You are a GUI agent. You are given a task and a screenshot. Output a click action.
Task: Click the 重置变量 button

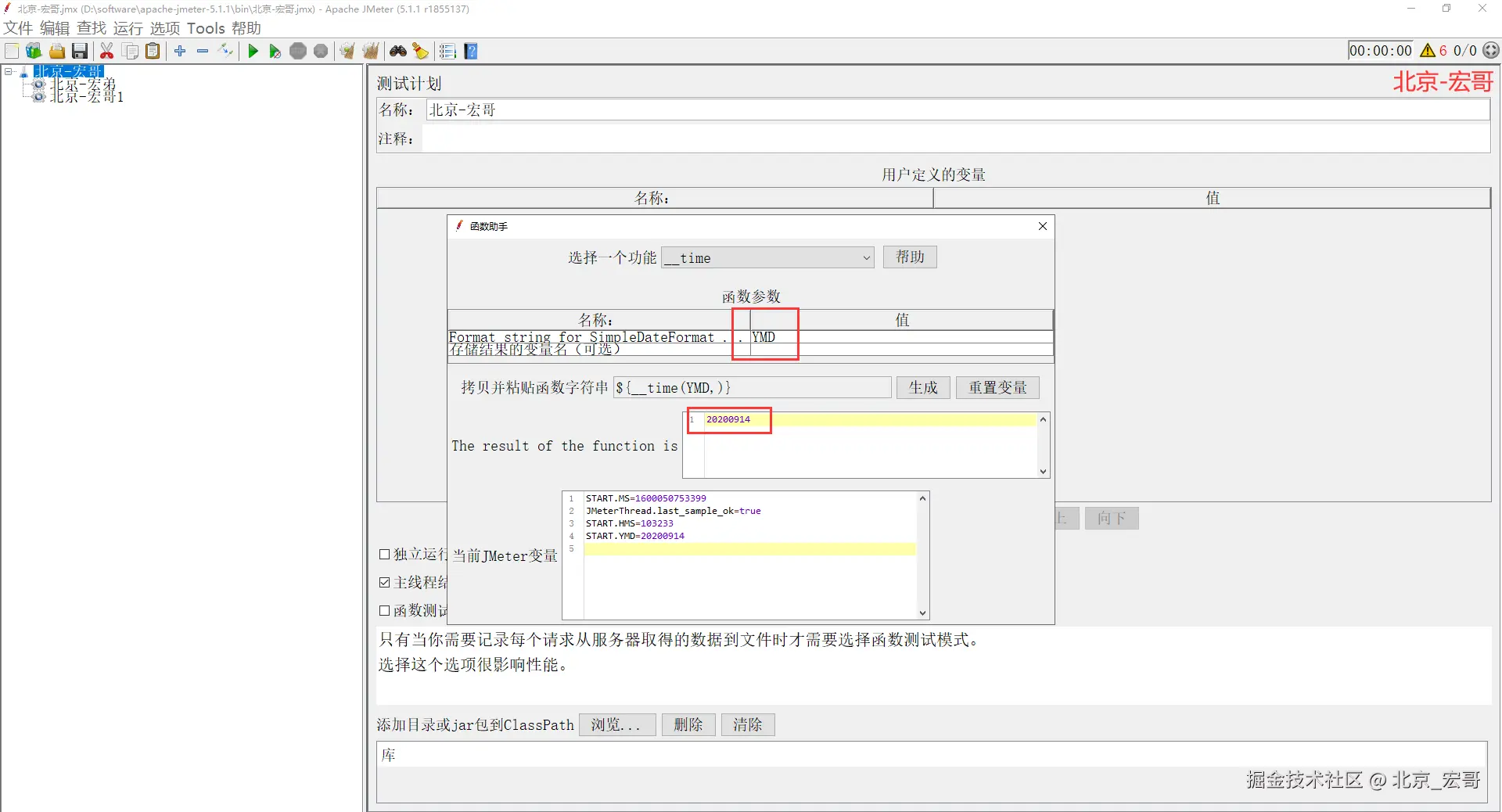tap(997, 387)
